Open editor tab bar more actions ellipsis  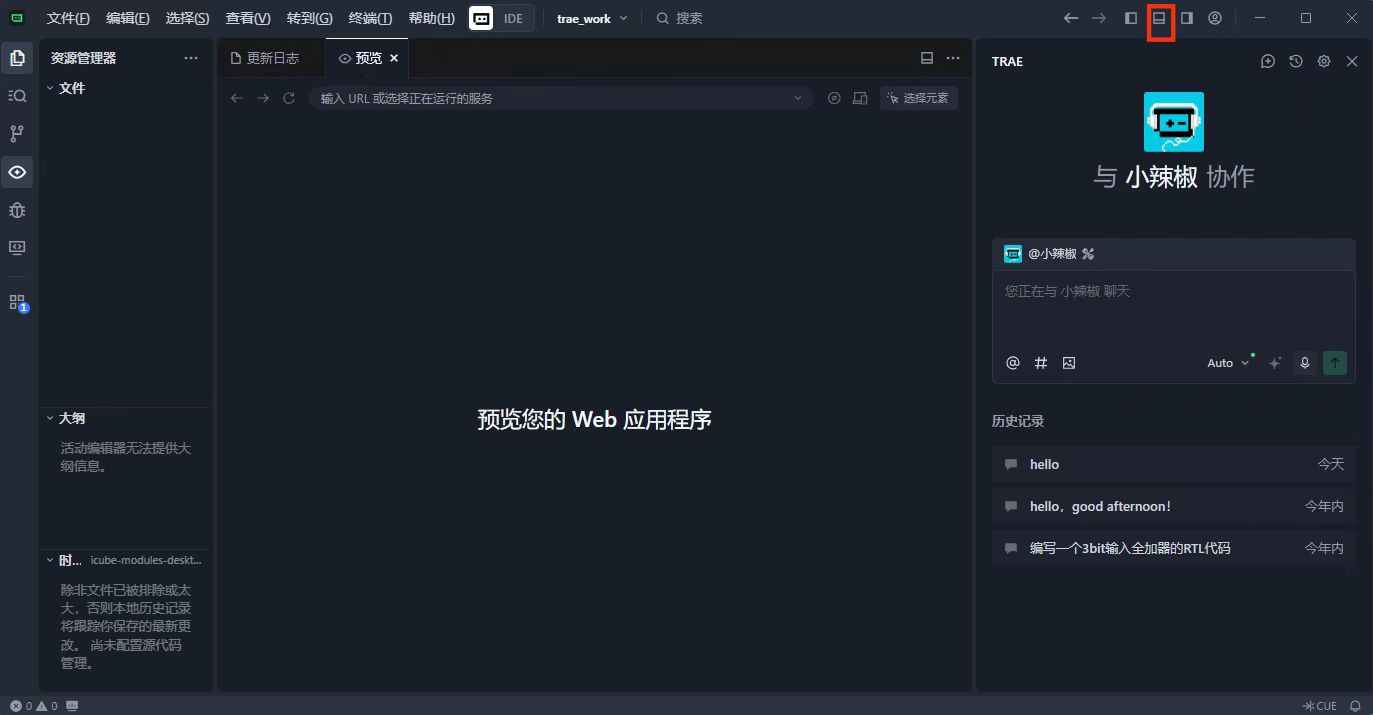(x=953, y=58)
